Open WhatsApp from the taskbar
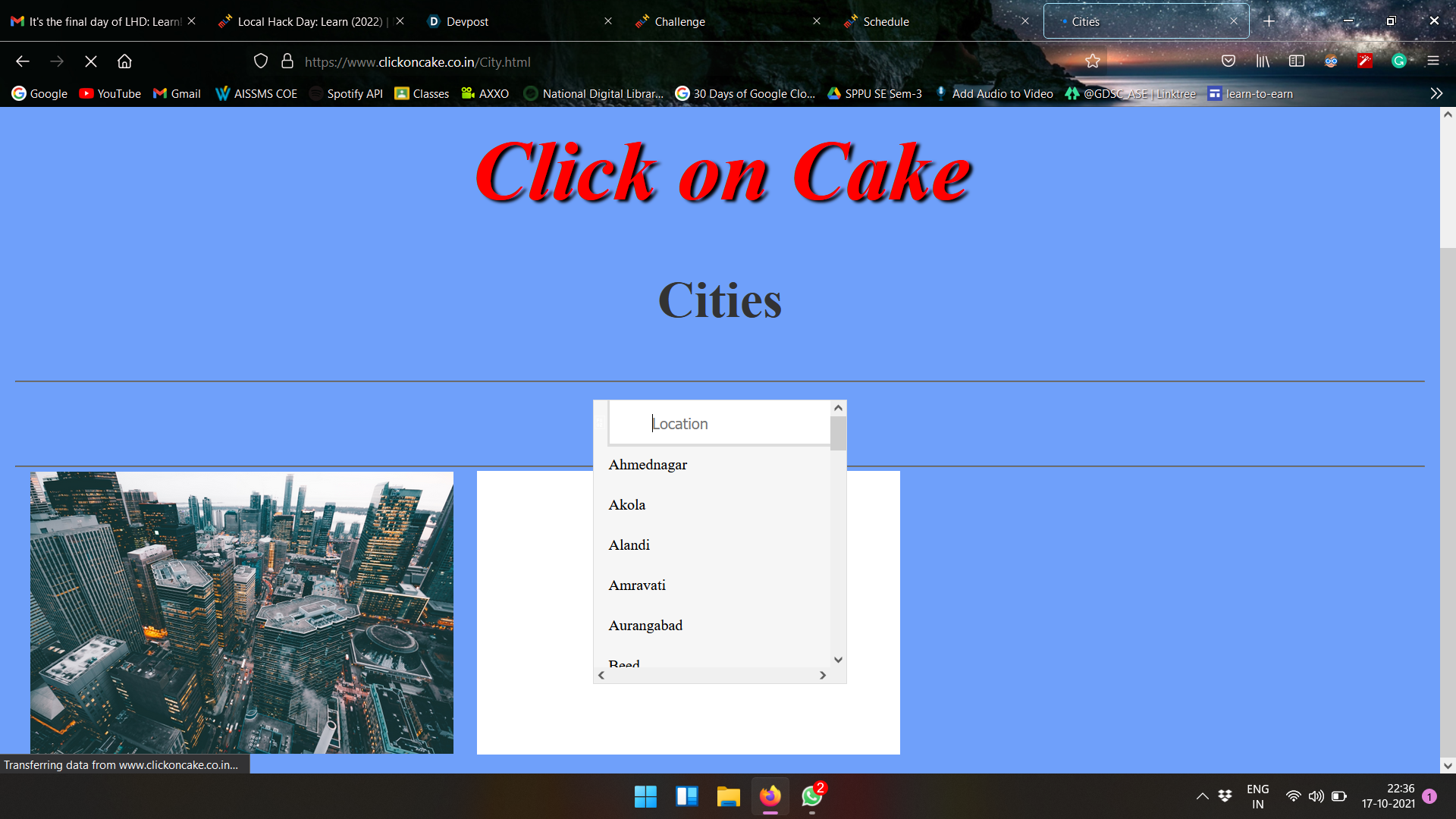The height and width of the screenshot is (819, 1456). [x=811, y=796]
